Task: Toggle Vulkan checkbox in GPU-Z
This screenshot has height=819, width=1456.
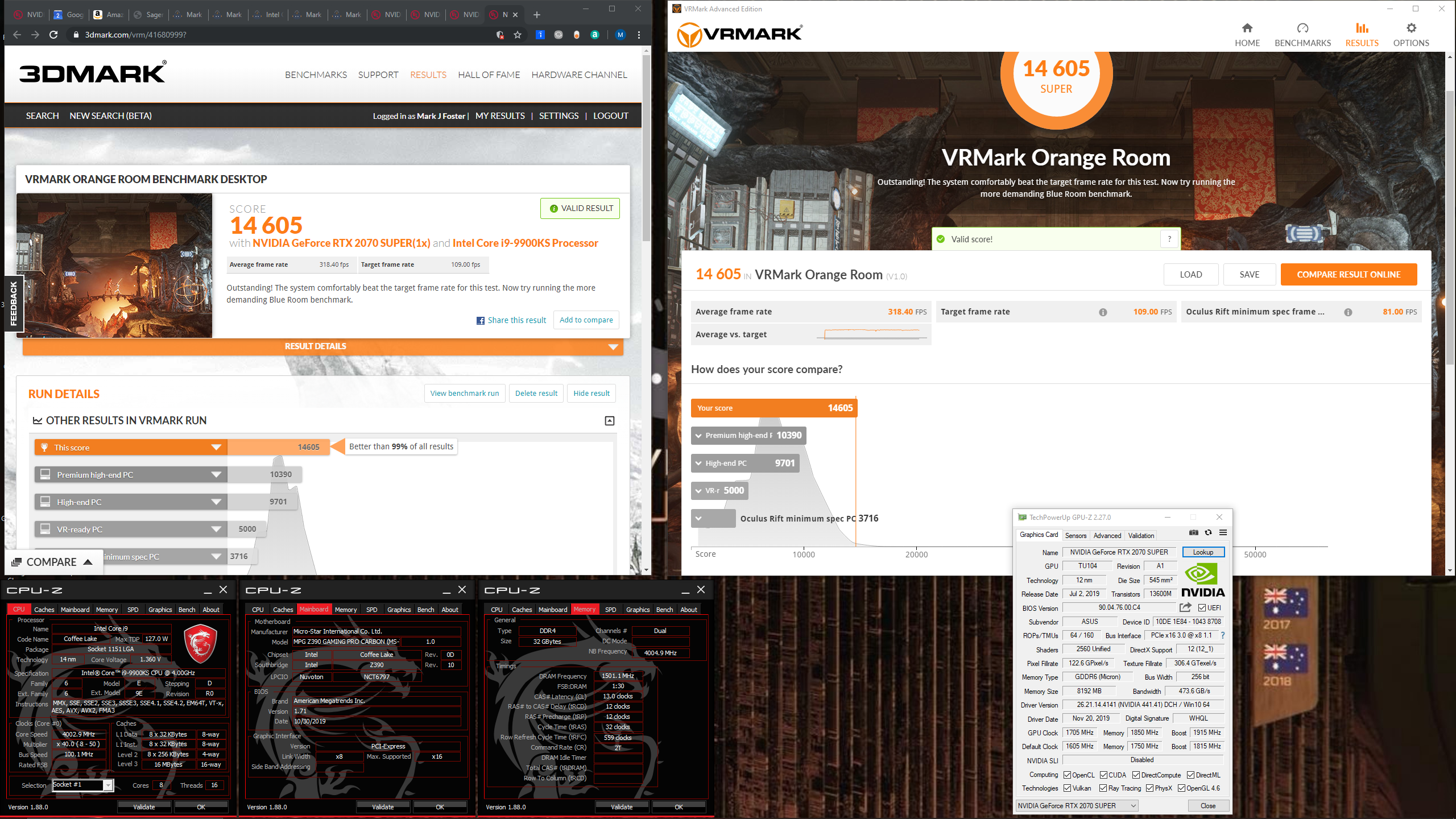Action: coord(1068,788)
